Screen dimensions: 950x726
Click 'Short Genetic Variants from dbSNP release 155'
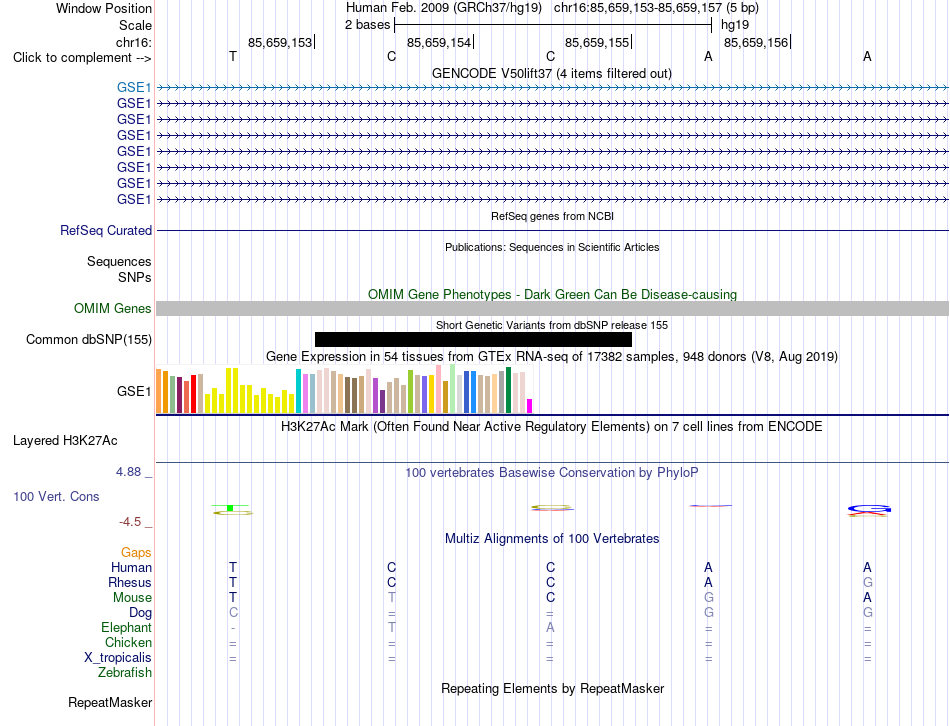[552, 325]
